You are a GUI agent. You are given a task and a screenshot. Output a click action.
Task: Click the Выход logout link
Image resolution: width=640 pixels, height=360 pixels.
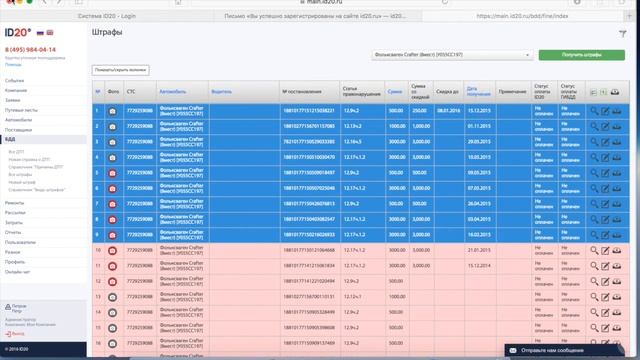click(x=18, y=333)
